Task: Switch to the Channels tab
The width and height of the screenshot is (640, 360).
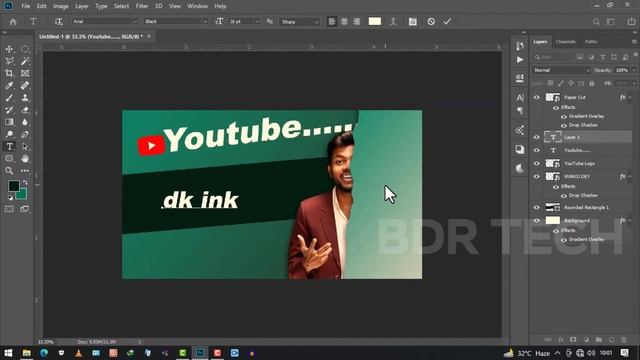Action: (566, 42)
